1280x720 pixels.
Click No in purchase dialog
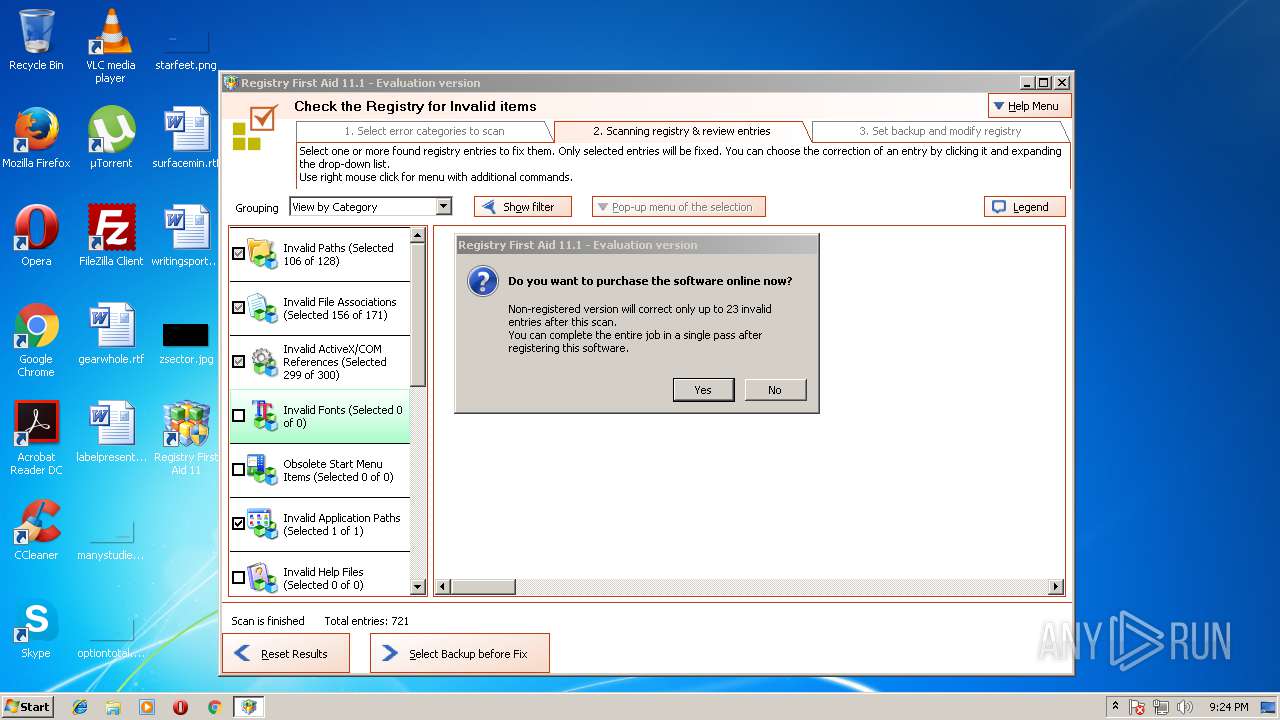(x=775, y=390)
